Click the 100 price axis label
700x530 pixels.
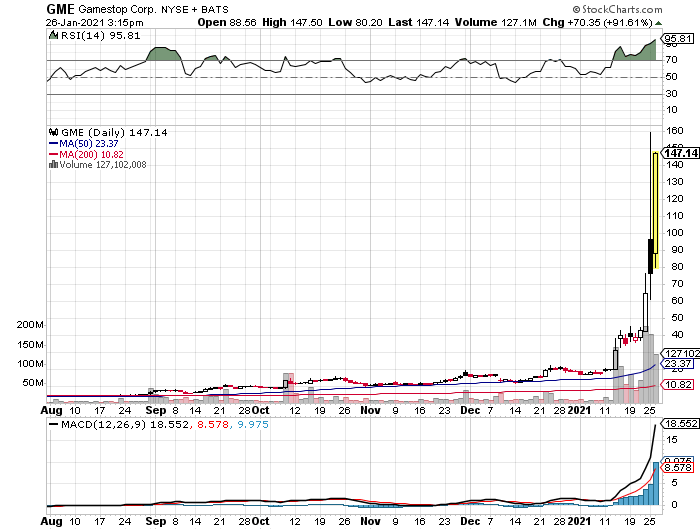pos(675,233)
